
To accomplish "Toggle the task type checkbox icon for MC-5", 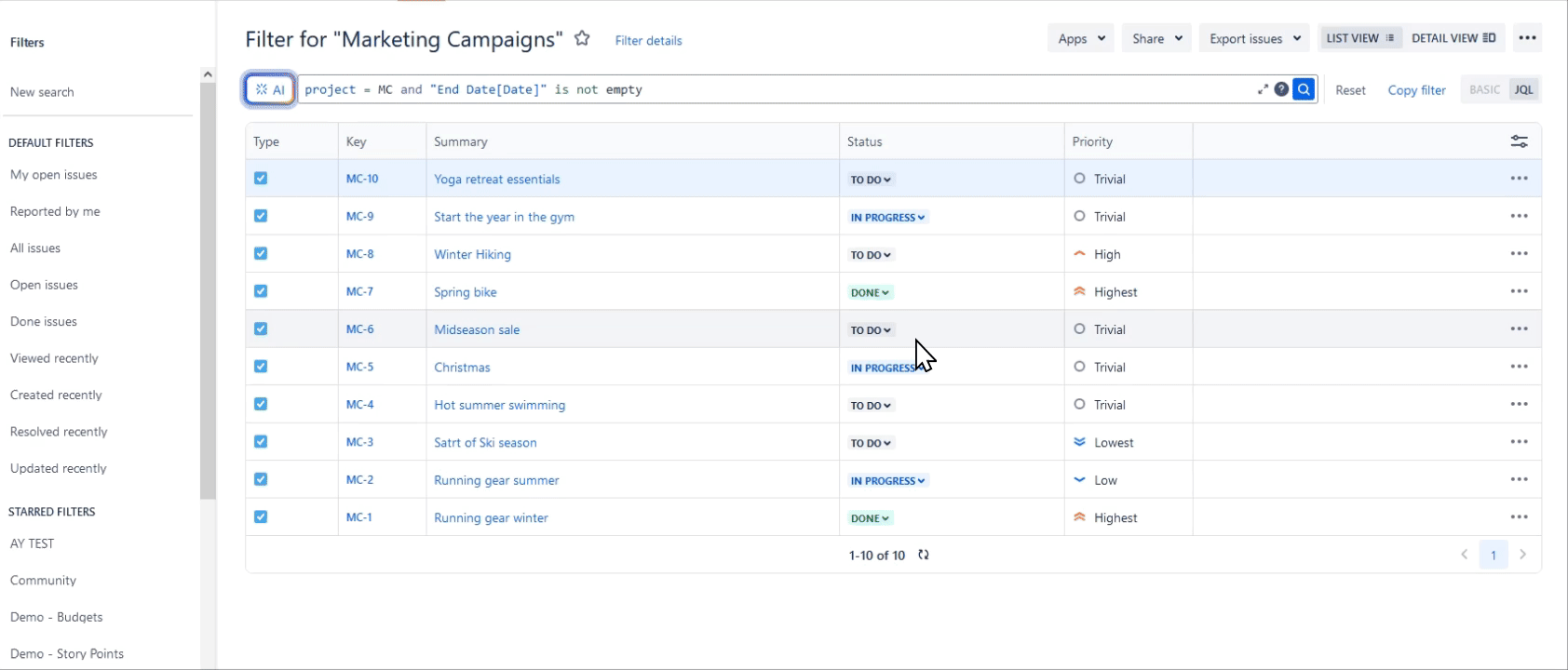I will 261,367.
